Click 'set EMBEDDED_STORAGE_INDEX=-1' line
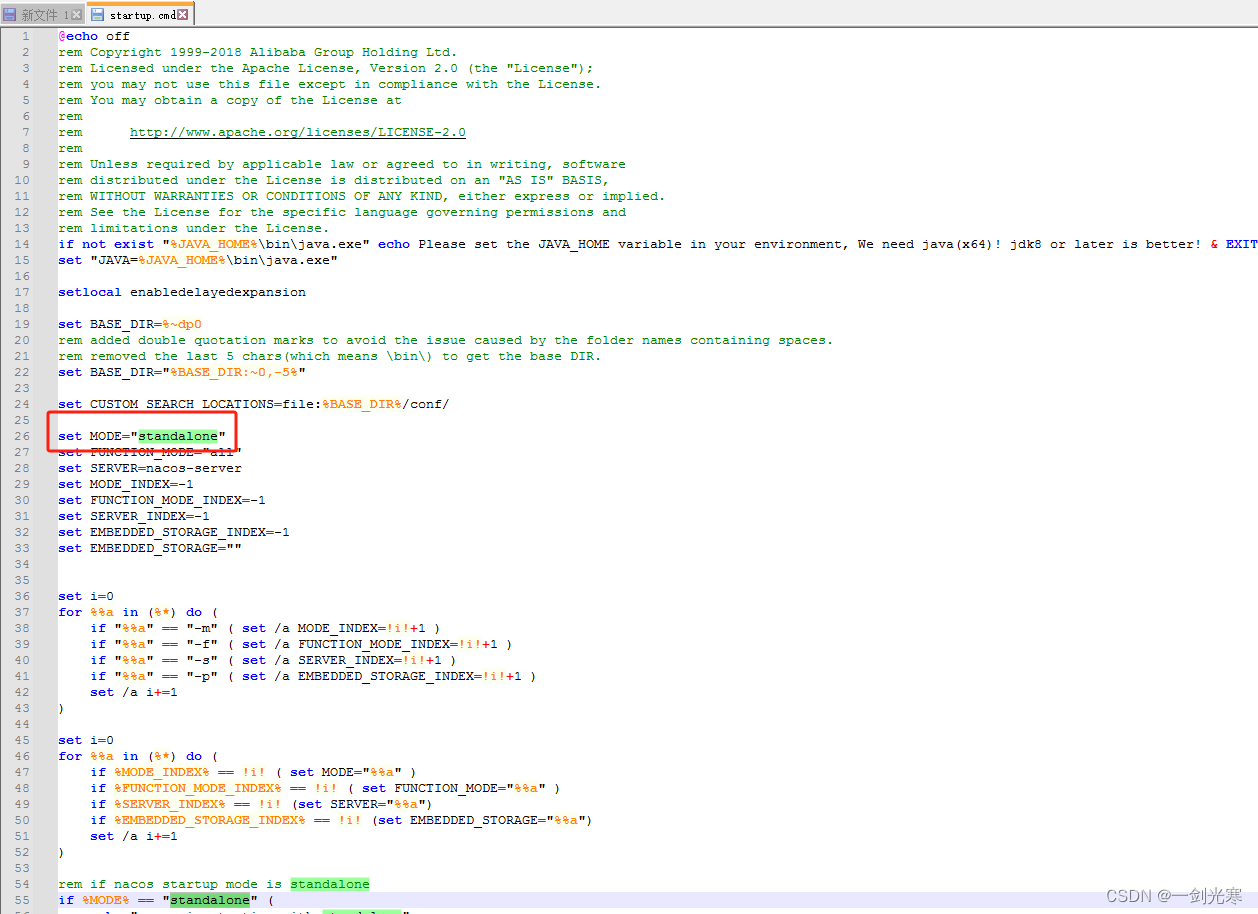 click(174, 532)
